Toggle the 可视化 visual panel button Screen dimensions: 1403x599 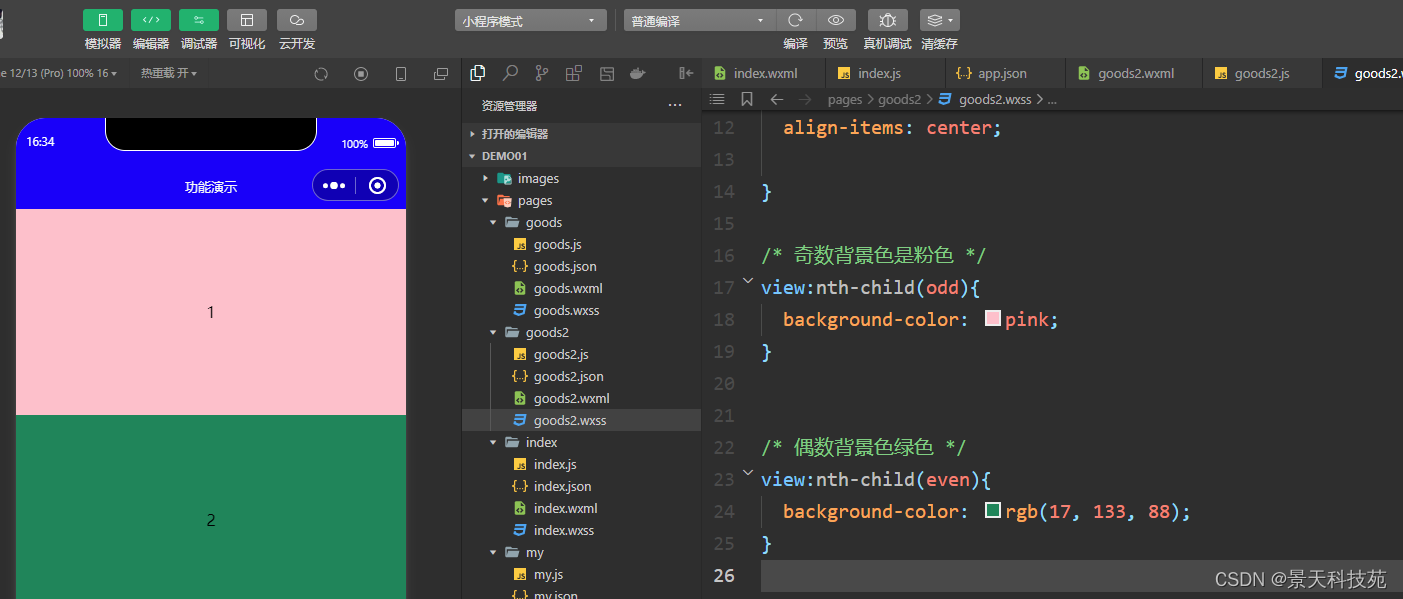[x=247, y=20]
